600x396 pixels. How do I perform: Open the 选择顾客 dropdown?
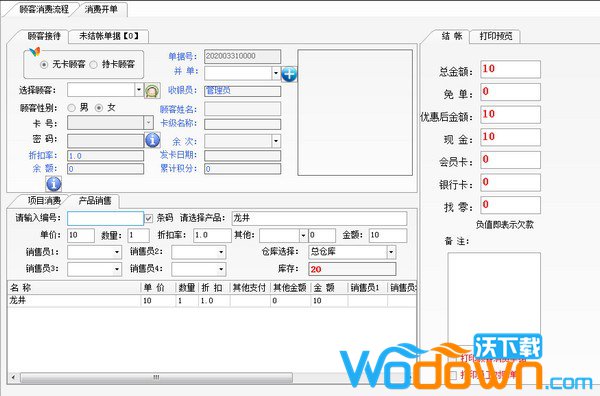tap(139, 90)
